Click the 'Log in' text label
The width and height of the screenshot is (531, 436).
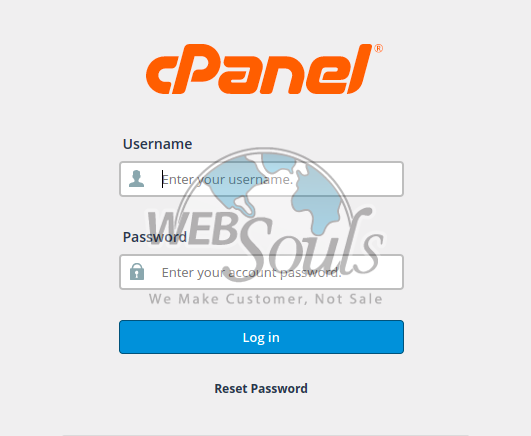261,337
